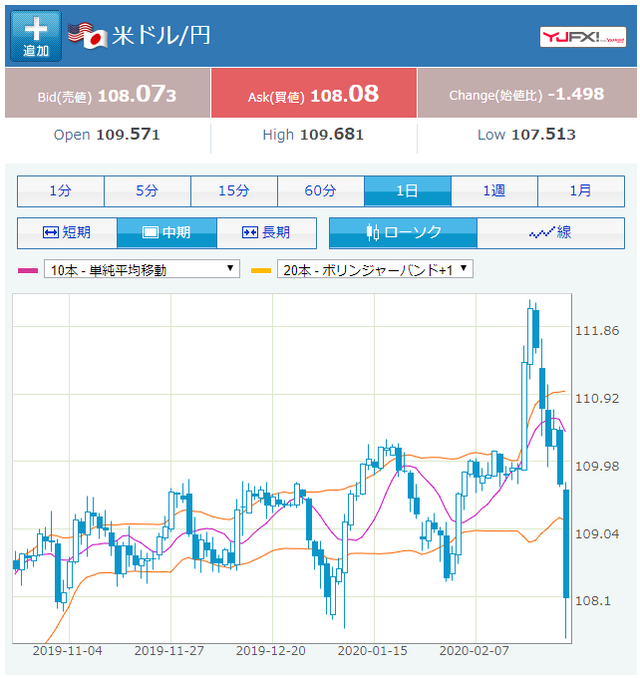Click the US/Japan flag pair icon

click(87, 35)
